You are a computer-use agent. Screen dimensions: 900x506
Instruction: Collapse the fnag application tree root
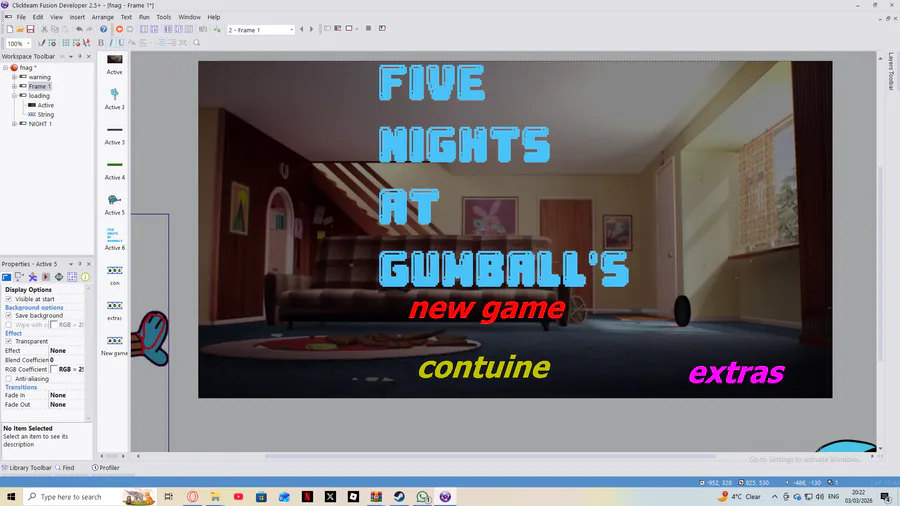(6, 68)
